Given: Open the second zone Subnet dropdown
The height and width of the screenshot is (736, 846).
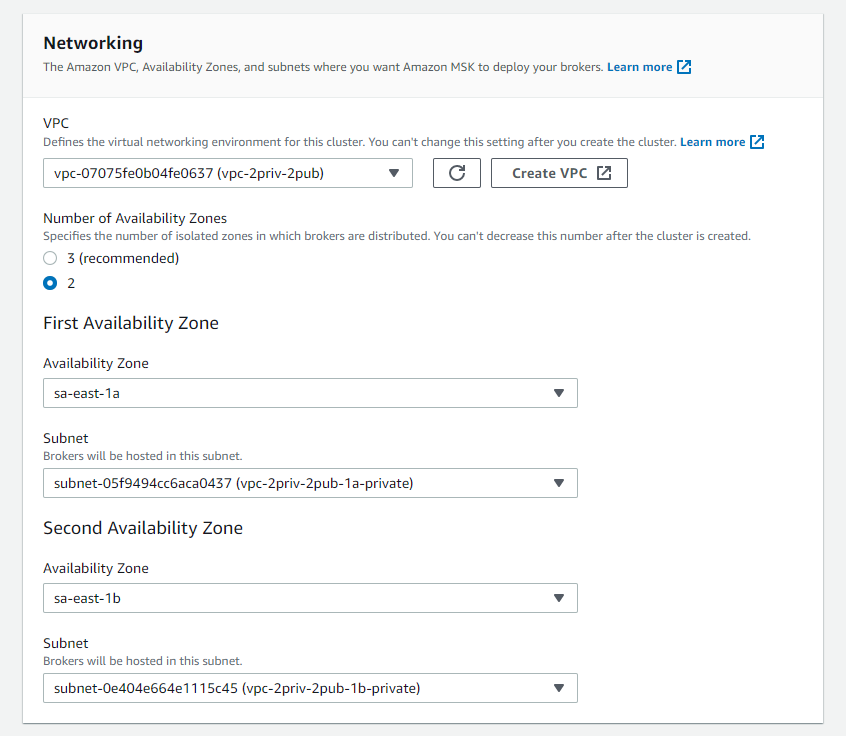Looking at the screenshot, I should 310,688.
